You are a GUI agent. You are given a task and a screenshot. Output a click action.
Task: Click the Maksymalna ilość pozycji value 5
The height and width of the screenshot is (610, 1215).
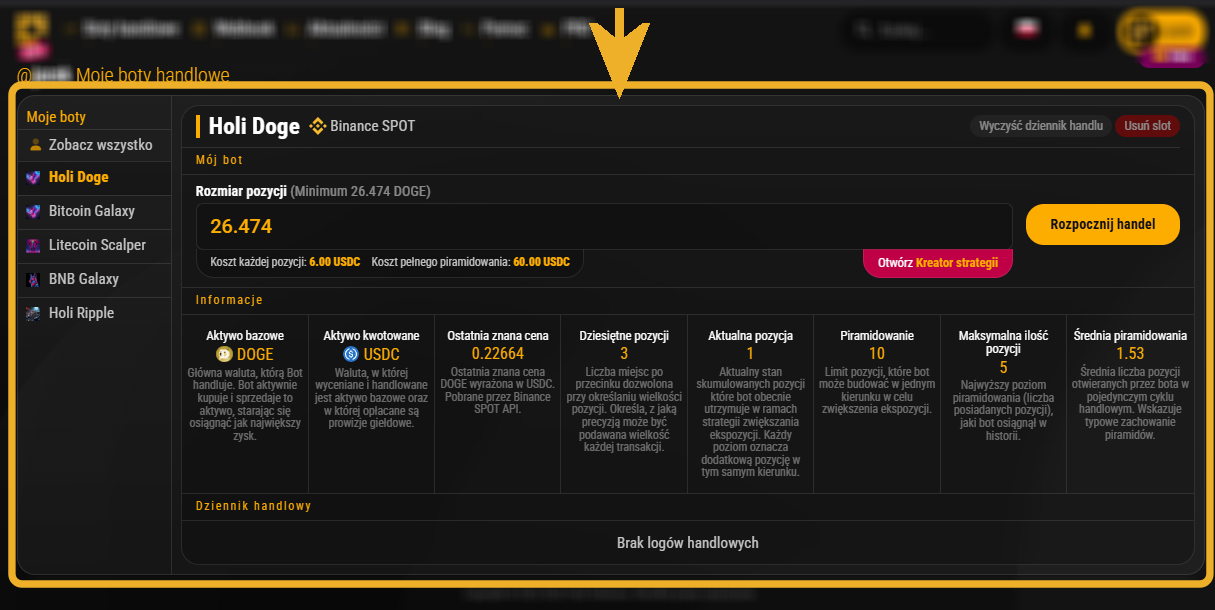pyautogui.click(x=1003, y=367)
